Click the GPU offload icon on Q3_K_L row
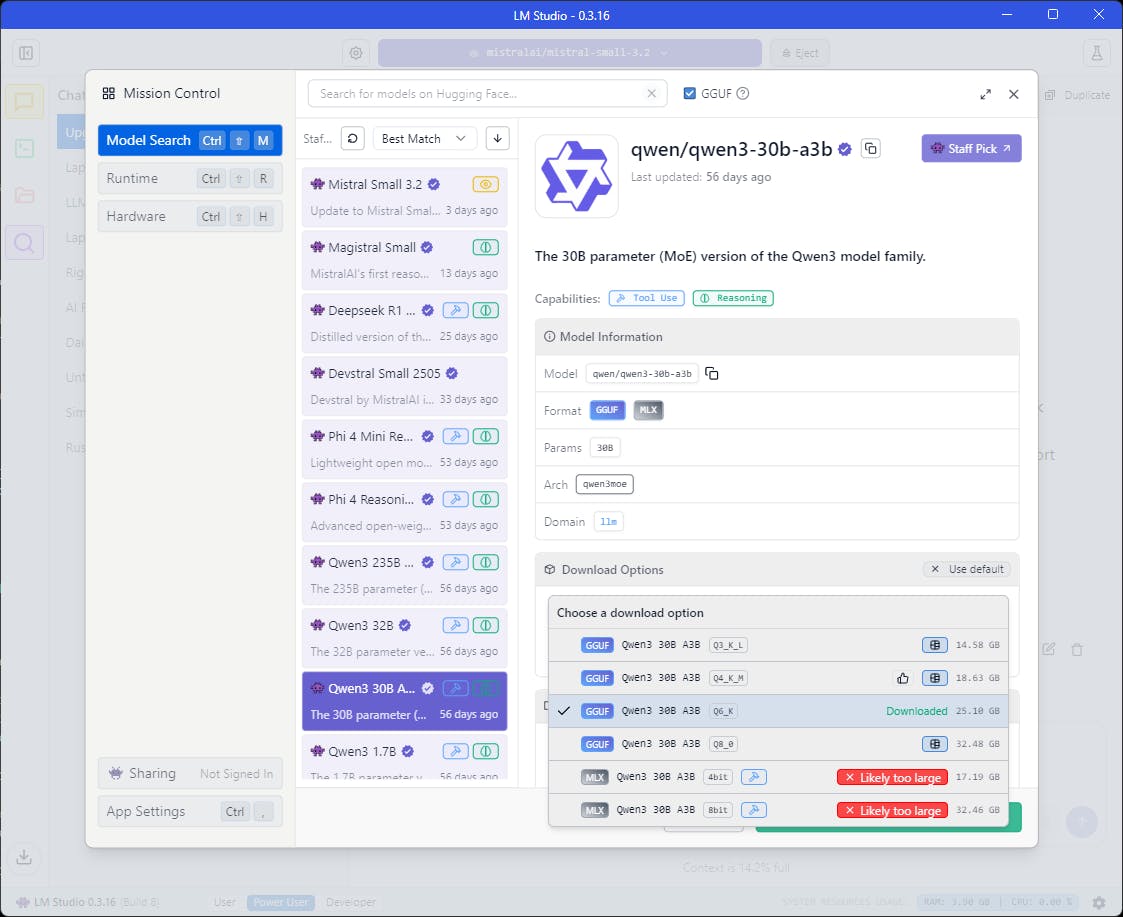 [x=935, y=645]
